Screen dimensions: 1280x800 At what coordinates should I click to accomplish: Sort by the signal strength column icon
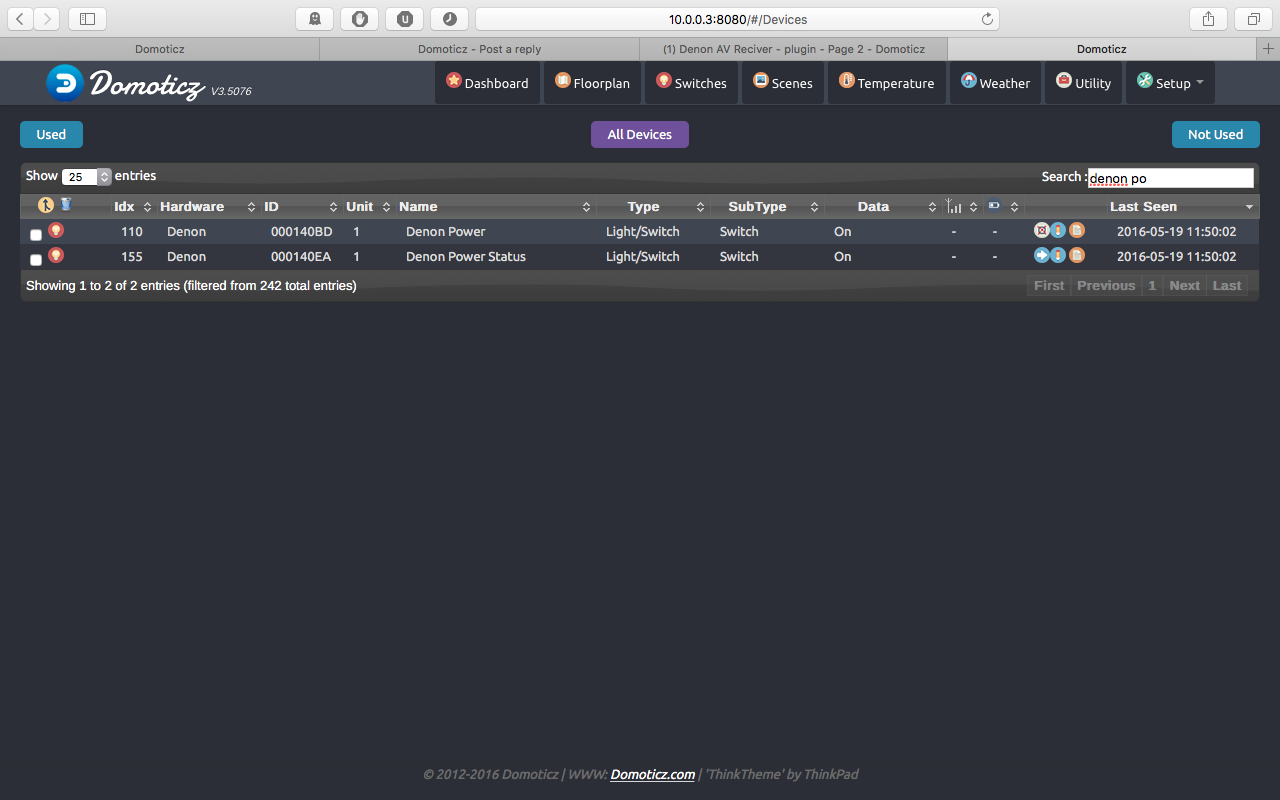954,206
